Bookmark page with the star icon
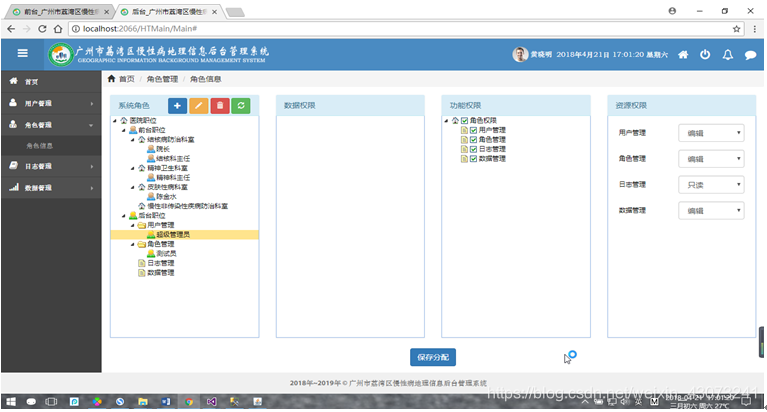767x412 pixels. 736,29
